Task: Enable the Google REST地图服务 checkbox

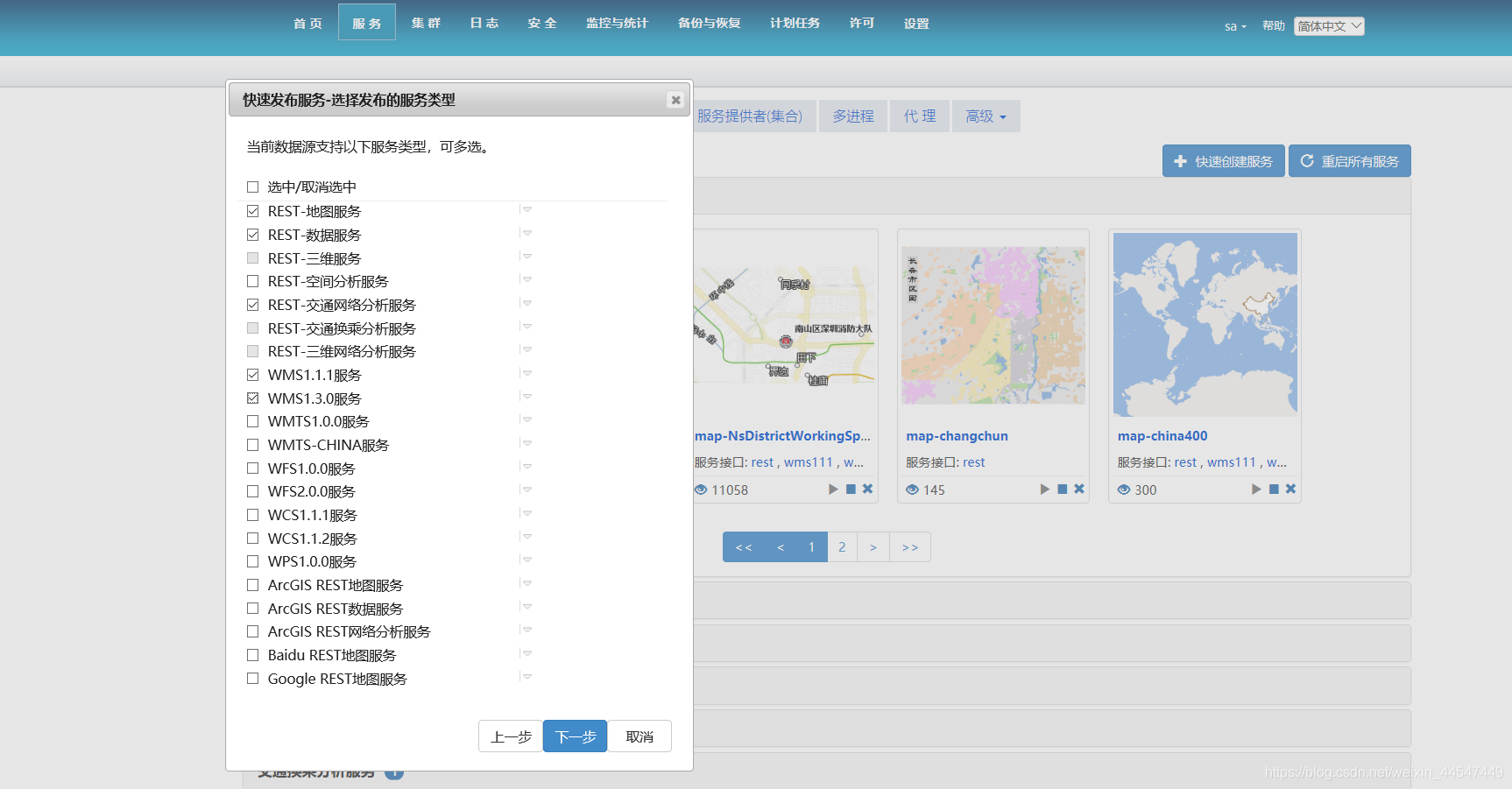Action: tap(252, 679)
